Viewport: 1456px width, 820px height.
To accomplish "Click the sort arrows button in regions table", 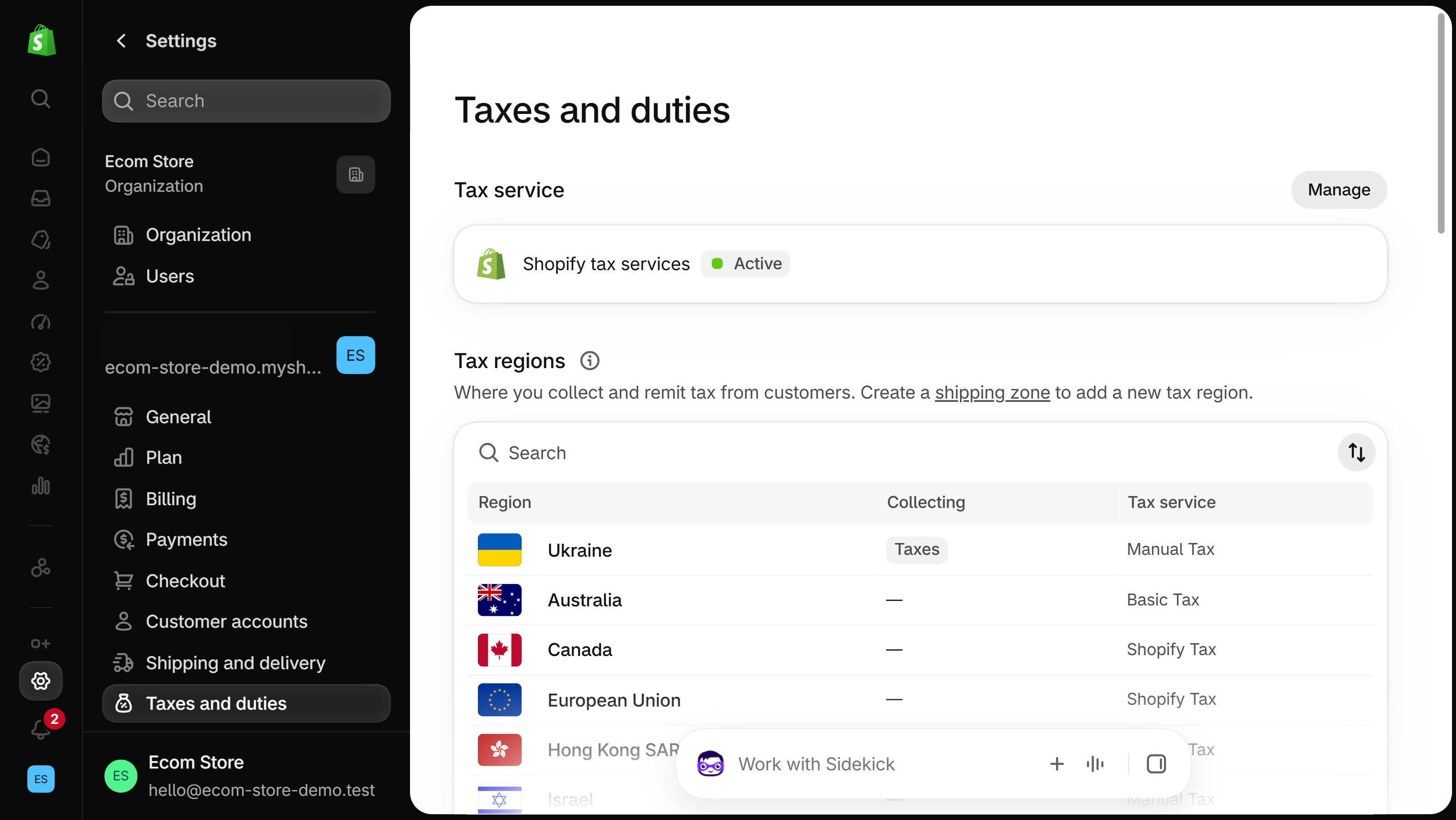I will 1357,452.
